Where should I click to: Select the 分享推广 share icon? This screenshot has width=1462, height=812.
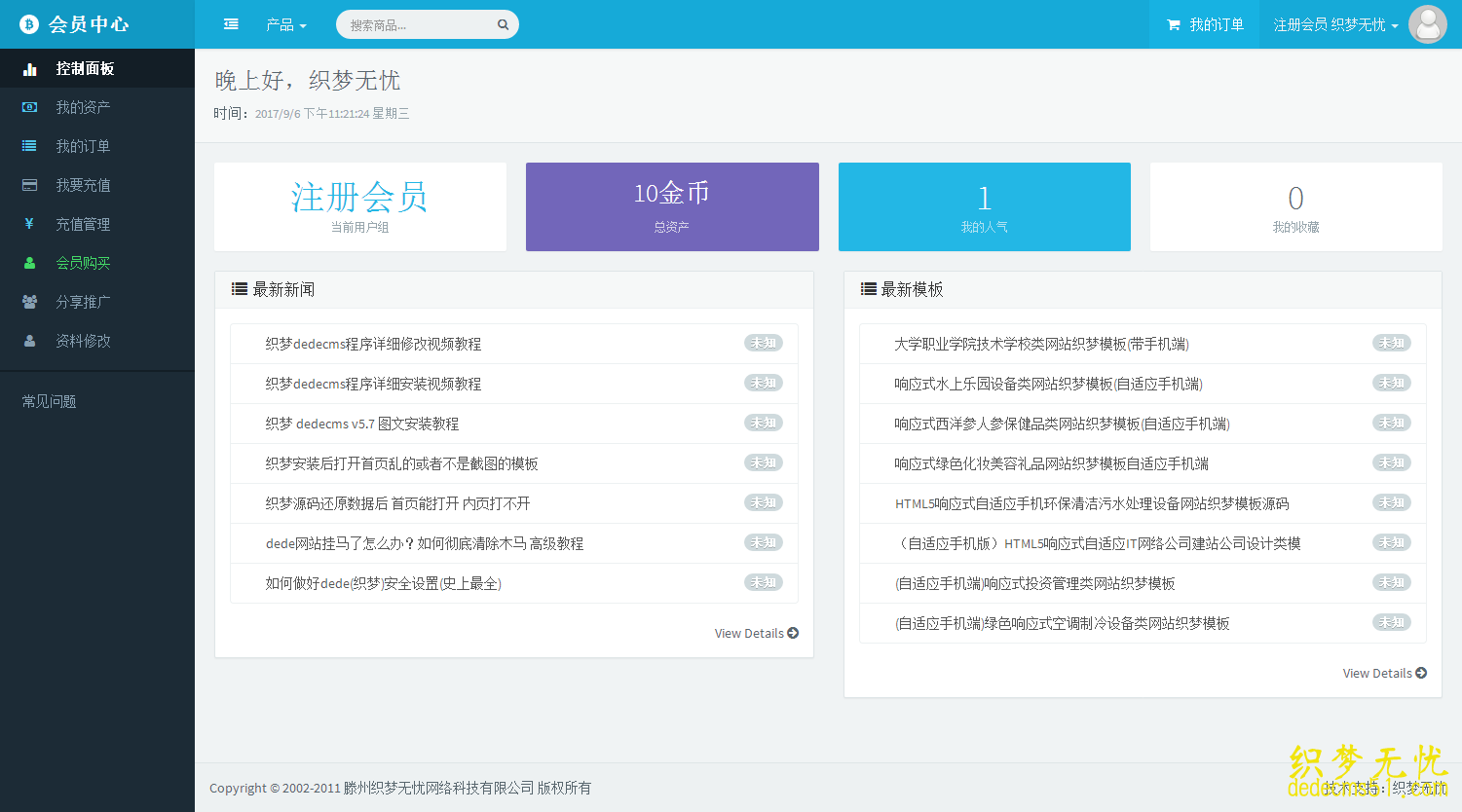[28, 302]
